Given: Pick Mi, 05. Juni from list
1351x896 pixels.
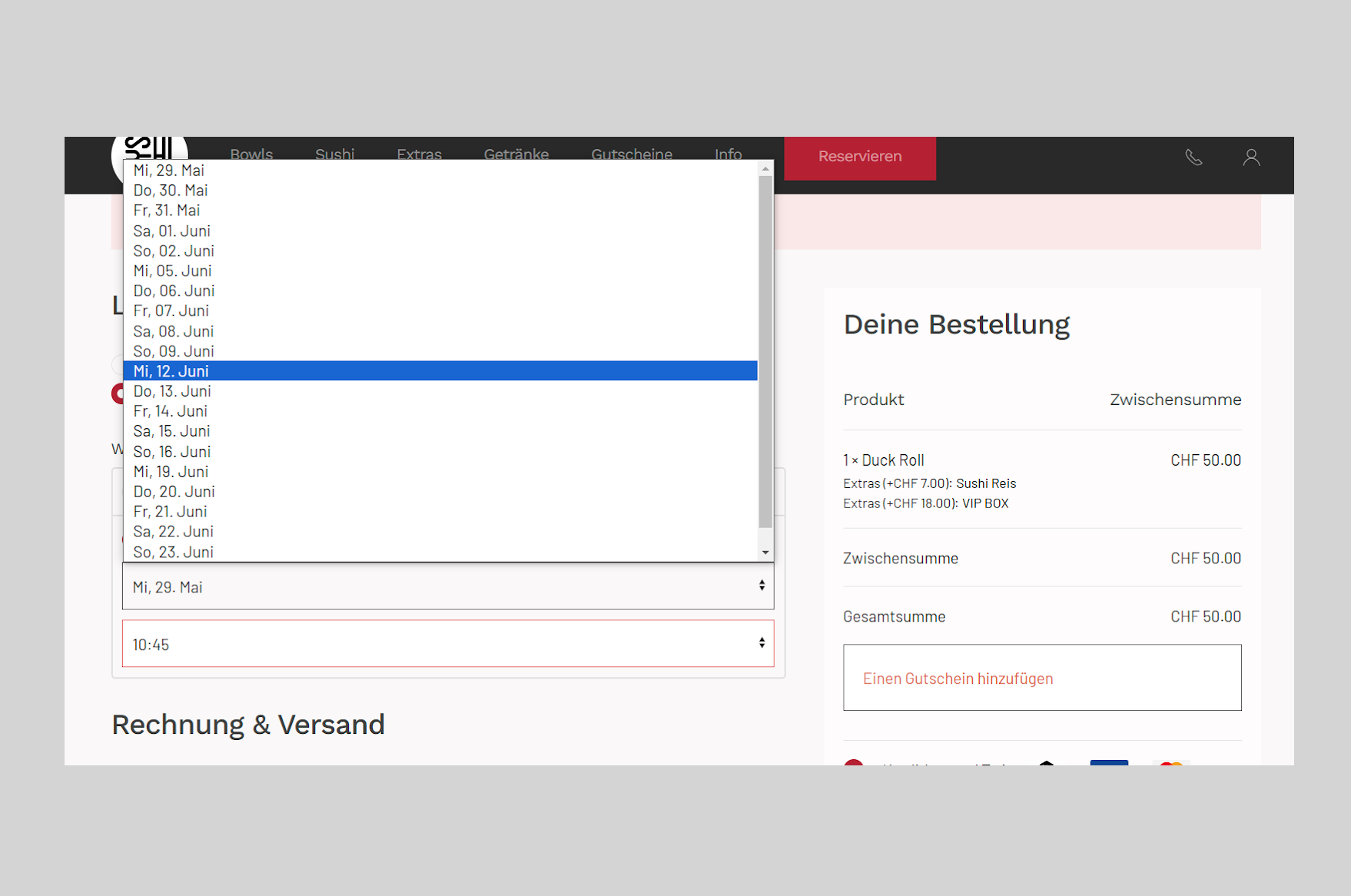Looking at the screenshot, I should point(440,270).
